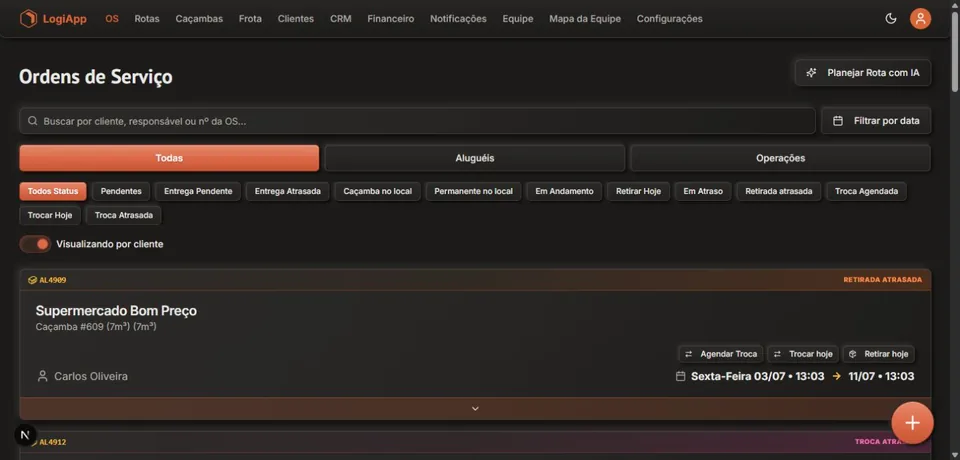Screen dimensions: 960x460
Task: Filter by Trocar Hoje chip
Action: point(50,216)
